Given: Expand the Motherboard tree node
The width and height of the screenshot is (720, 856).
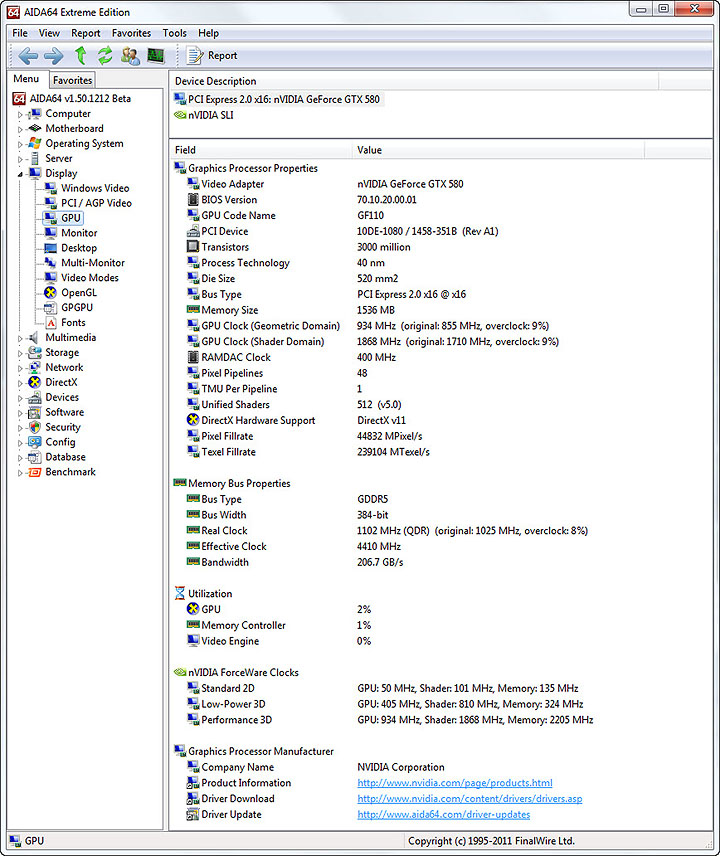Looking at the screenshot, I should point(20,129).
